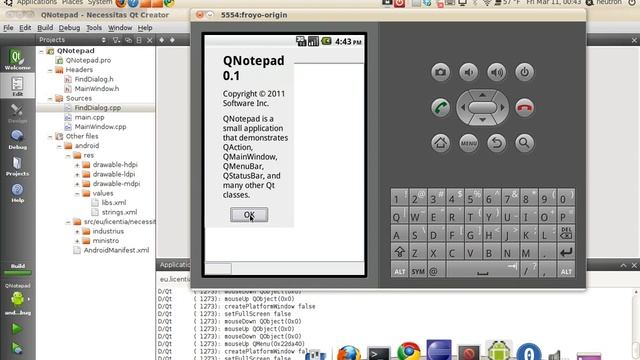640x360 pixels.
Task: Click emulator Back button
Action: 496,143
